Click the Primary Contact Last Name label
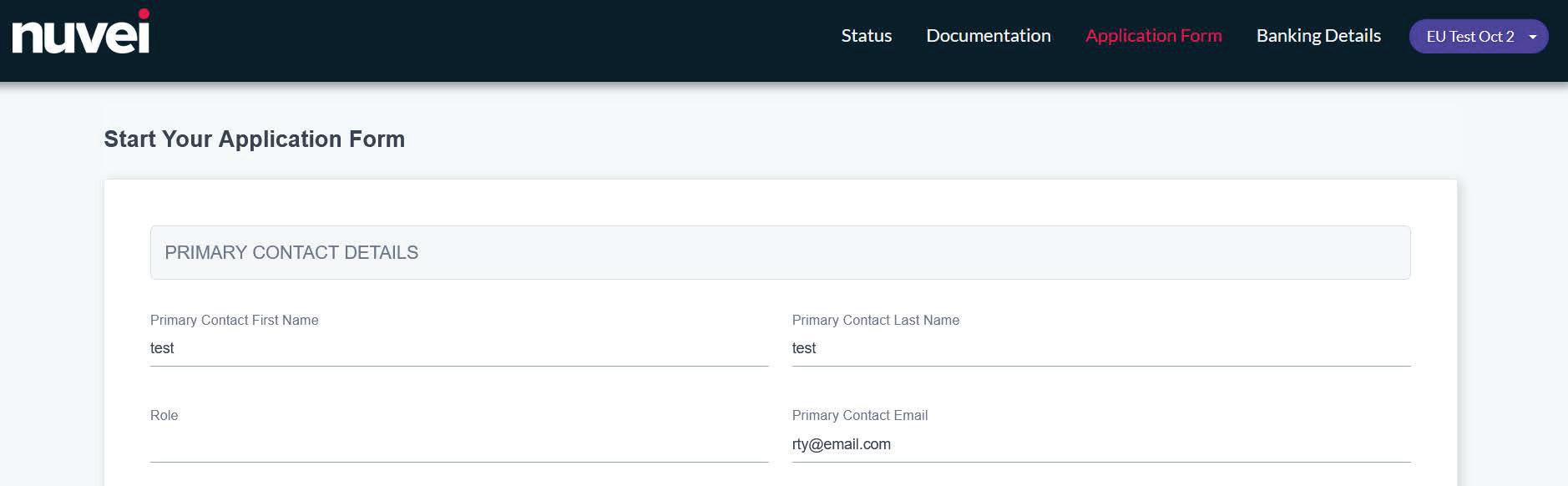This screenshot has width=1568, height=486. (x=876, y=320)
